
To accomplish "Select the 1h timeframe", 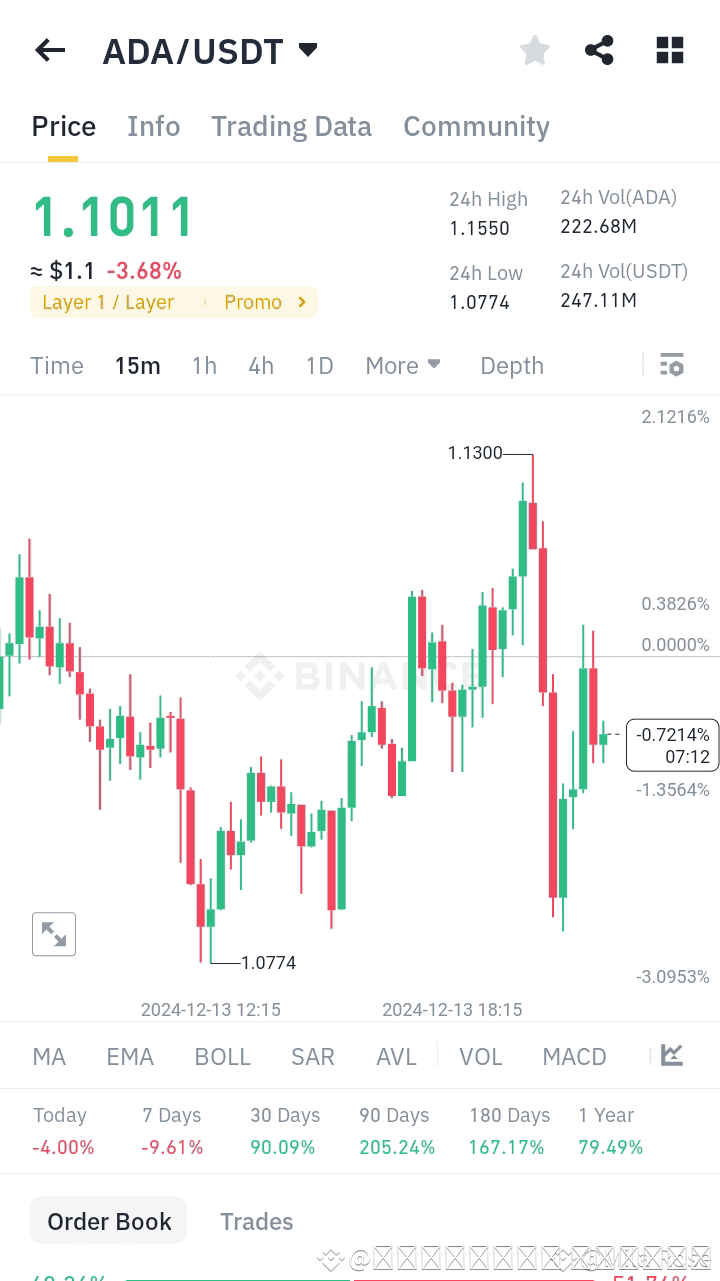I will point(204,365).
